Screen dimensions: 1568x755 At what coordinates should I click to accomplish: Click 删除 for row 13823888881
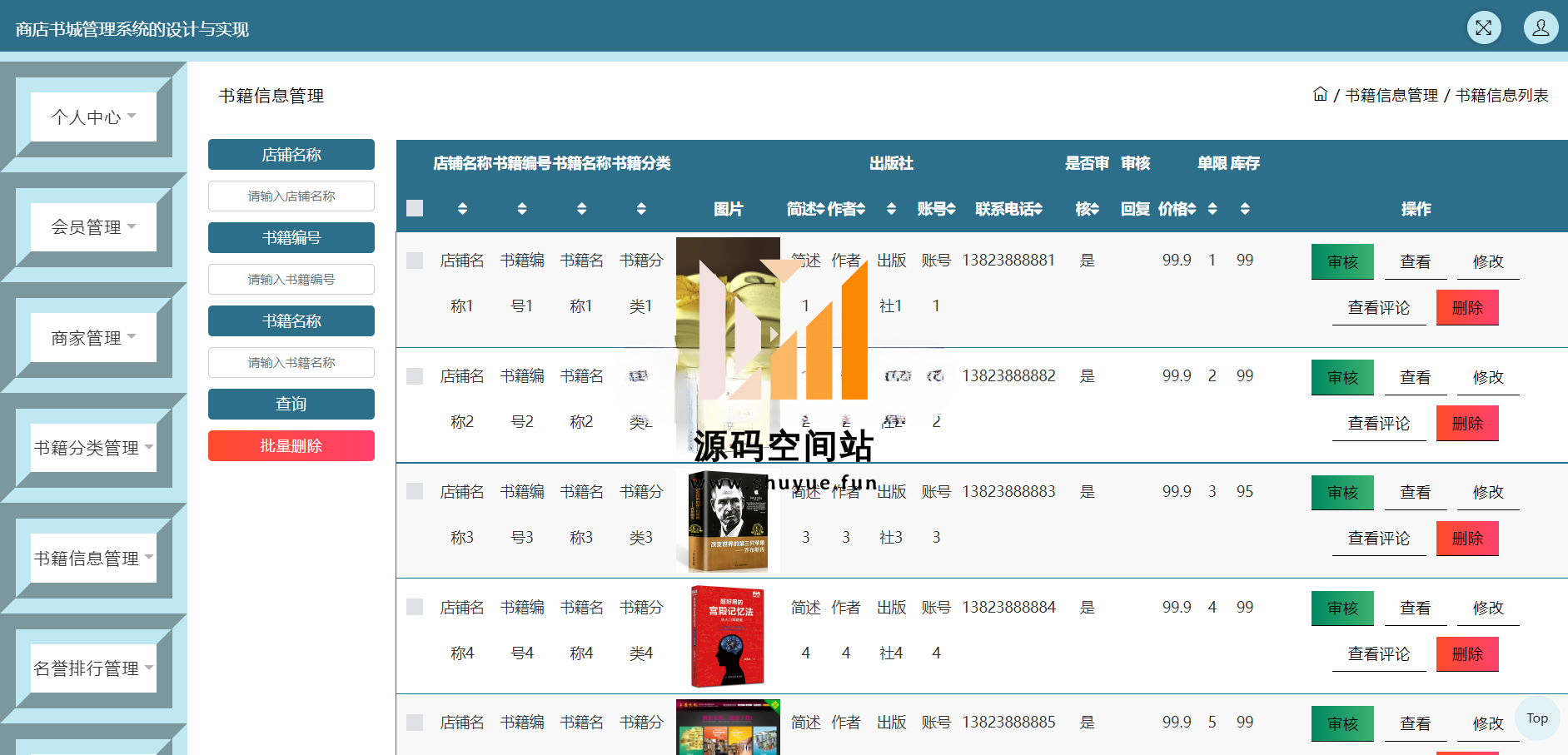point(1467,307)
